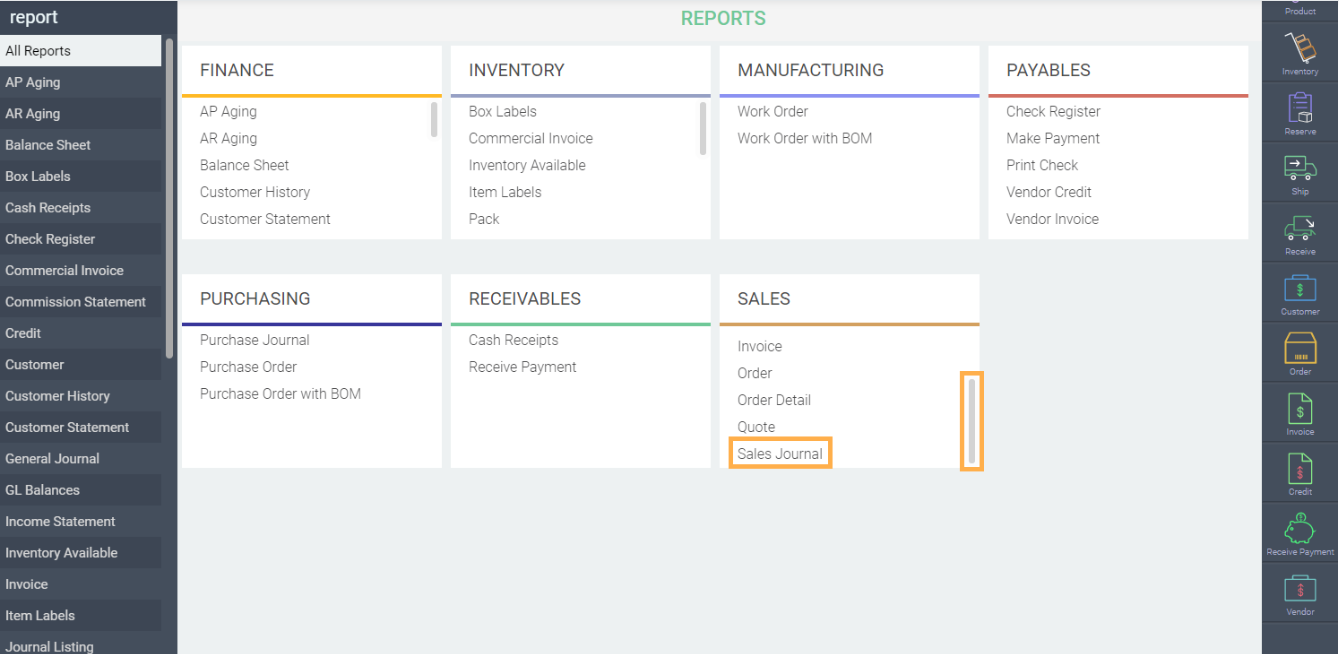This screenshot has width=1339, height=655.
Task: Click the Check Register link under Payables
Action: tap(1053, 112)
